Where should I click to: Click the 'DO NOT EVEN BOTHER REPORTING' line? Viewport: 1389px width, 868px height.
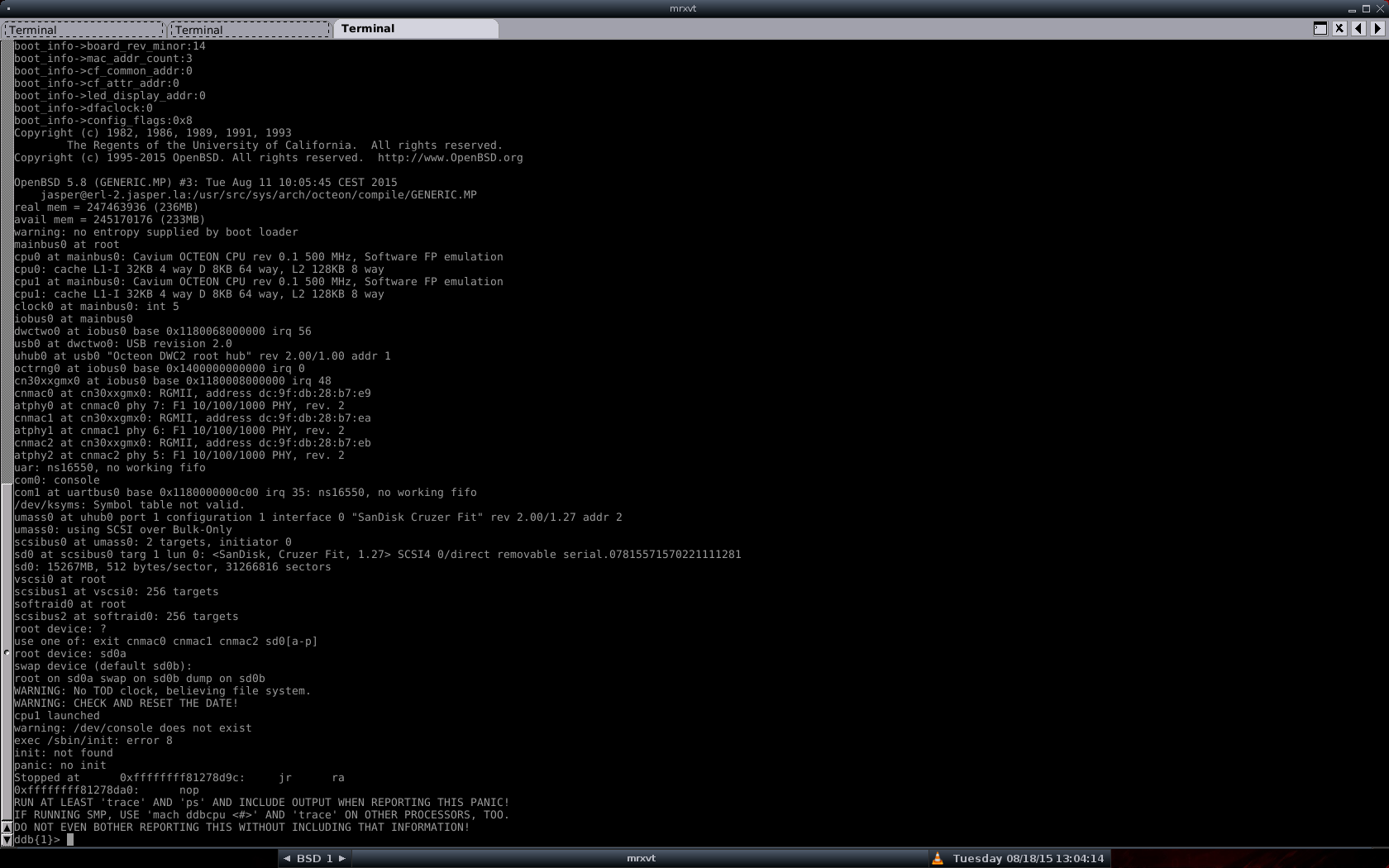pos(242,827)
